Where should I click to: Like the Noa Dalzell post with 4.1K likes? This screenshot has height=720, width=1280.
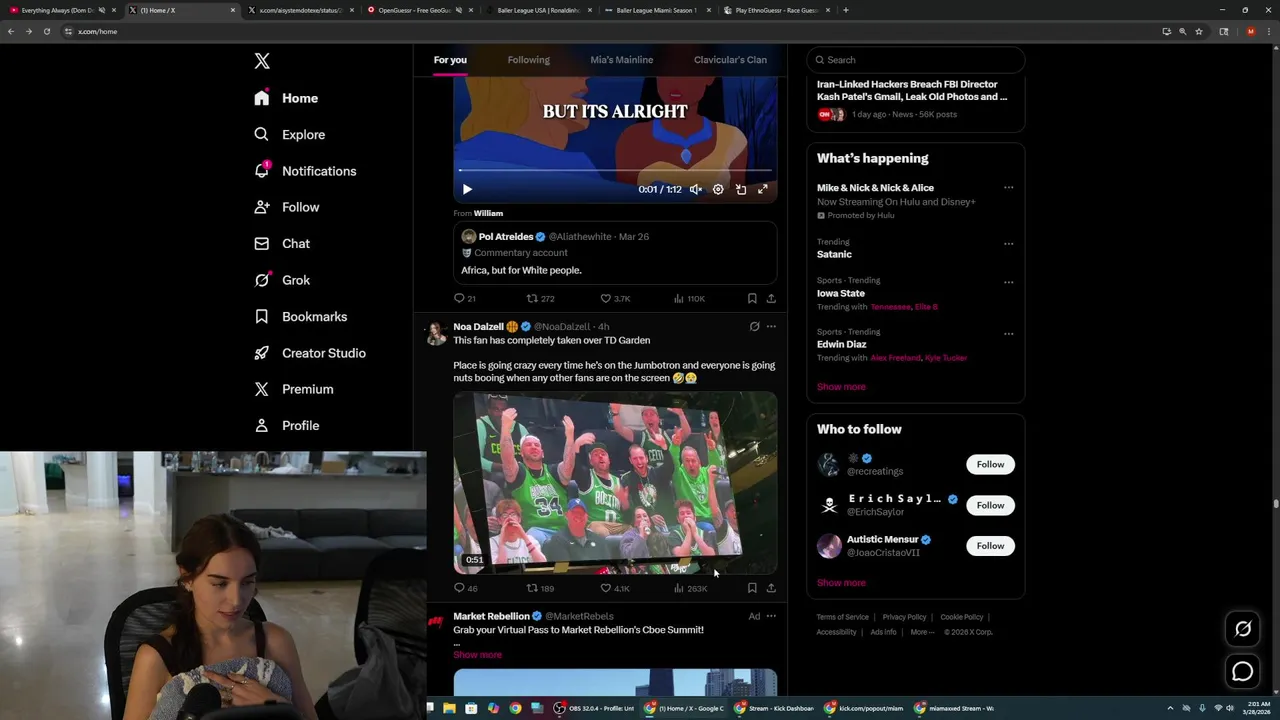click(x=614, y=588)
